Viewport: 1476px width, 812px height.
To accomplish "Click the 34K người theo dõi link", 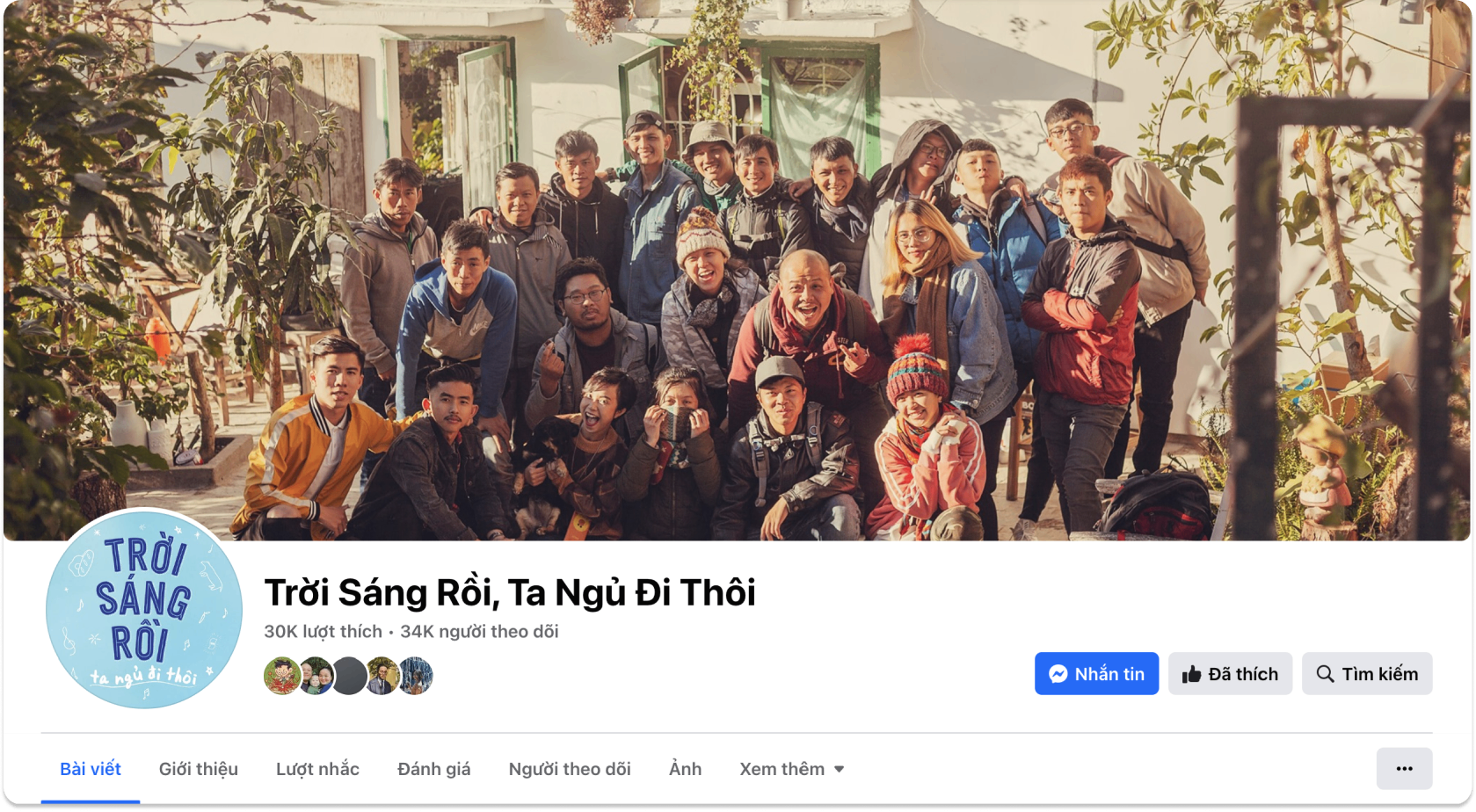I will (x=479, y=632).
